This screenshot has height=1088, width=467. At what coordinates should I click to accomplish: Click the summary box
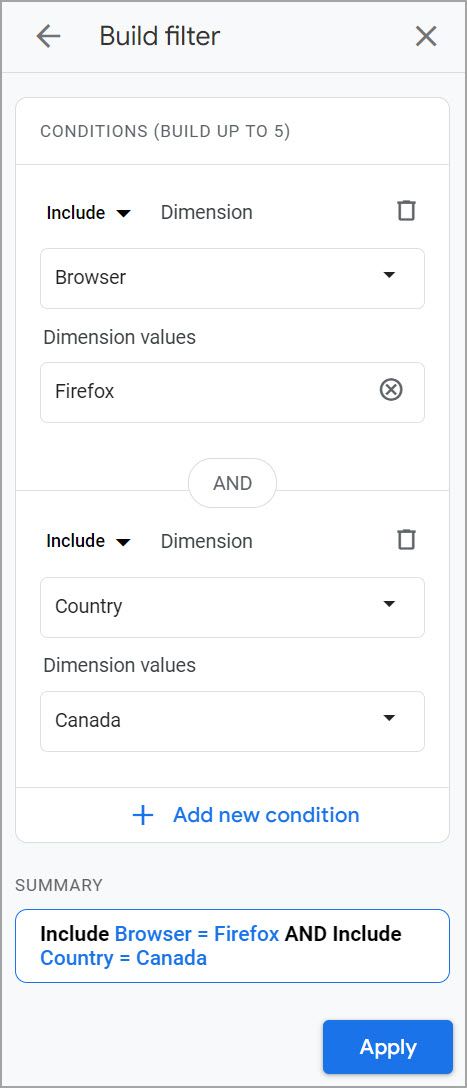pos(232,946)
